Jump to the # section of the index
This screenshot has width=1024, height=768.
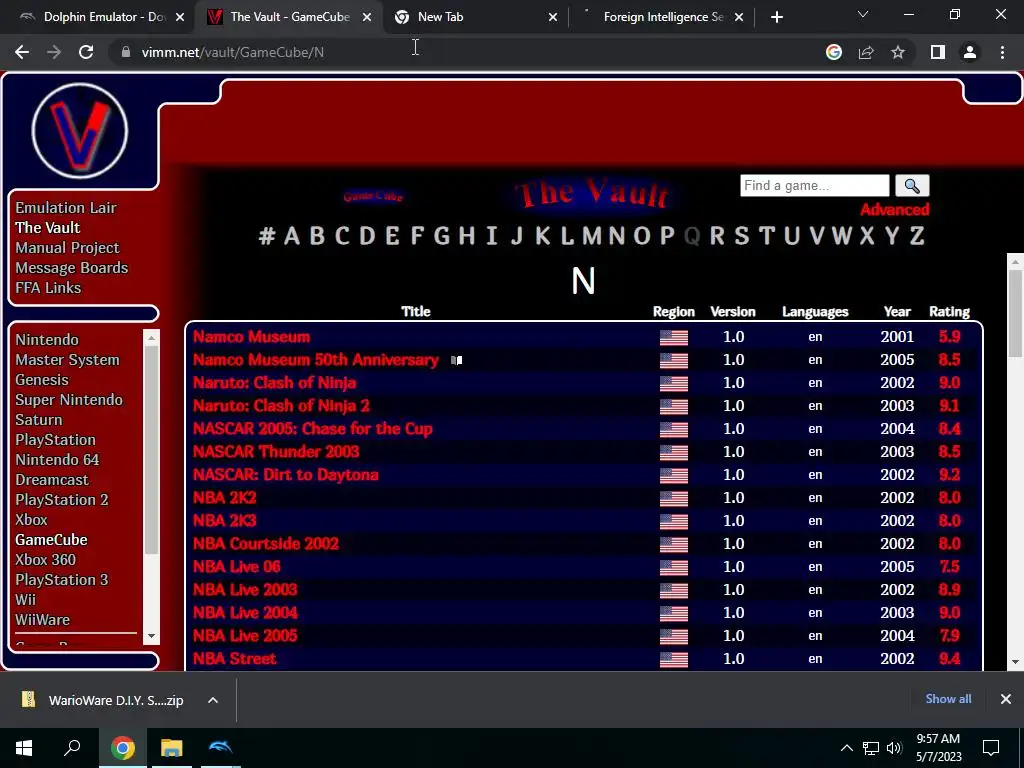[x=266, y=236]
